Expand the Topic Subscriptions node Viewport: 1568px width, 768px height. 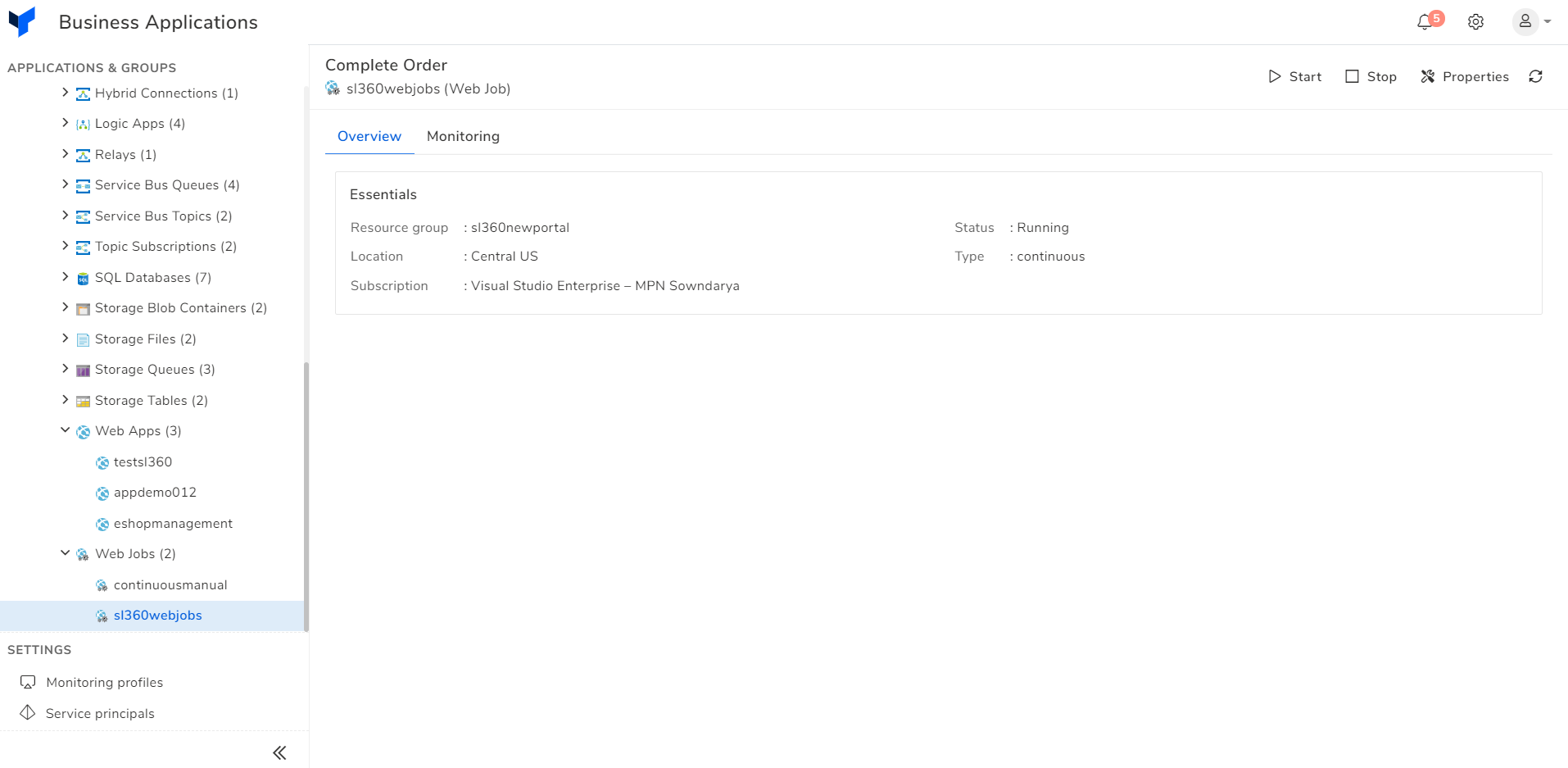point(66,246)
